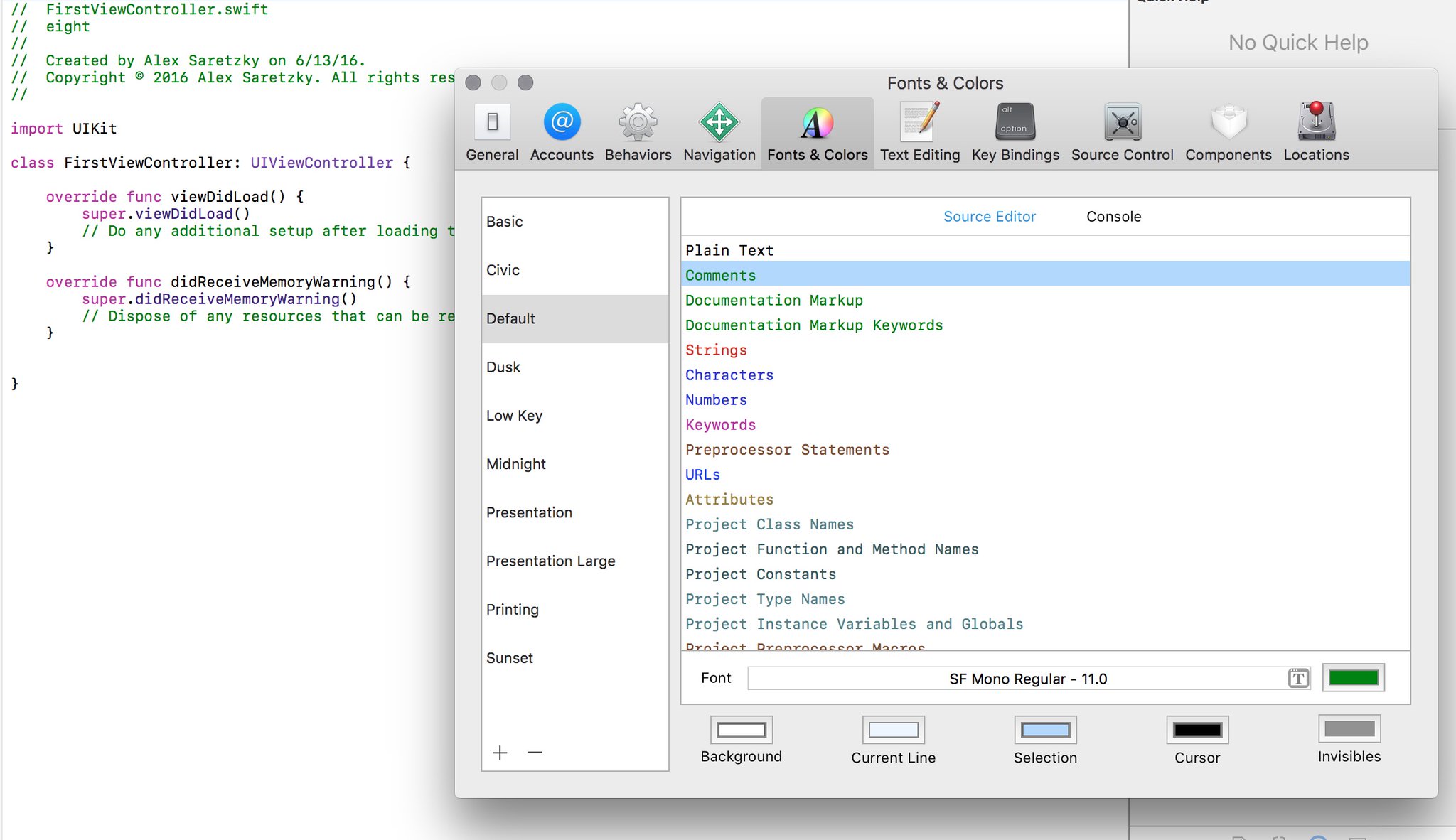
Task: Open the Locations preferences icon
Action: [1316, 124]
